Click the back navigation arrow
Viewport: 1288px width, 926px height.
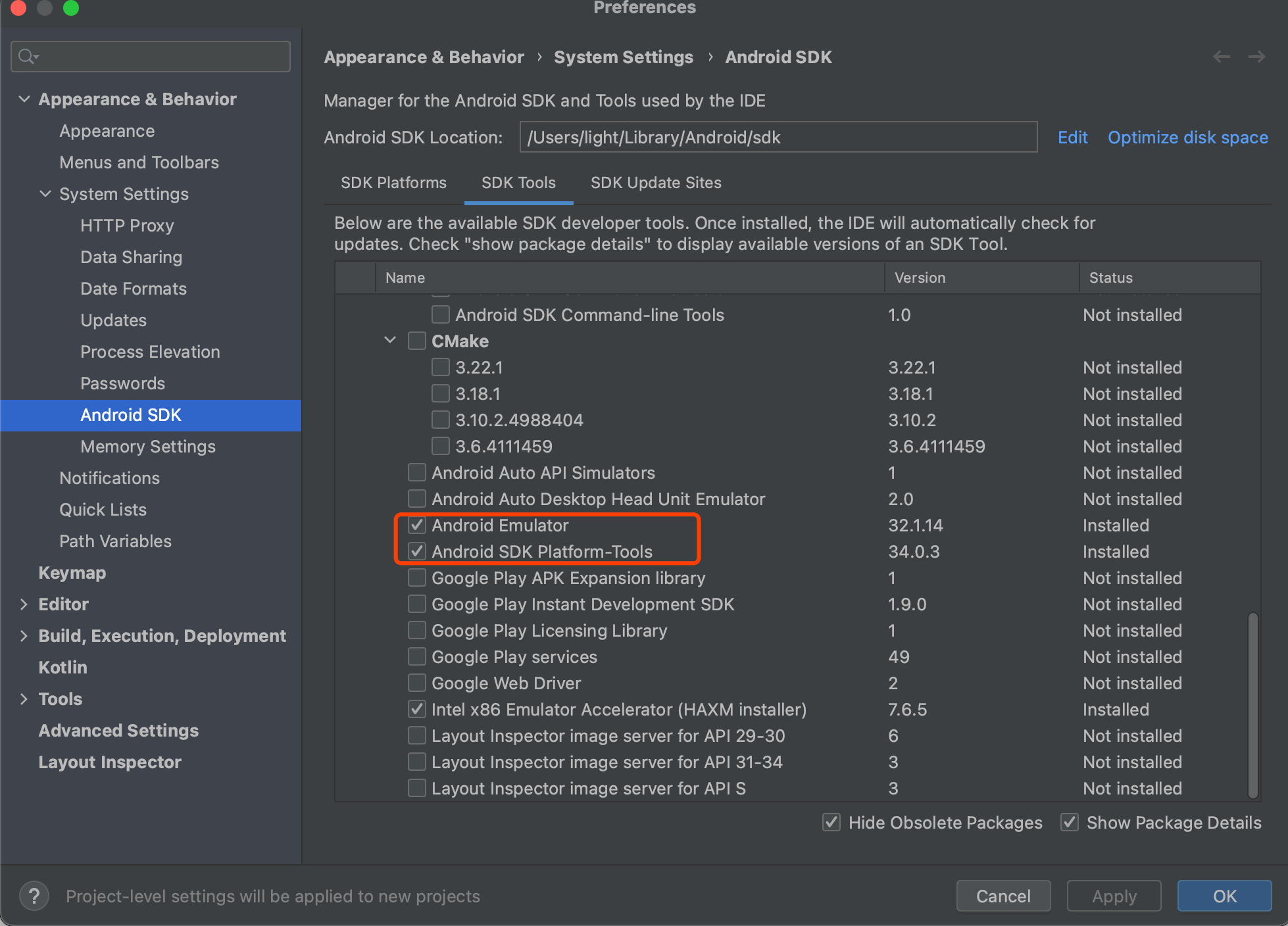[1222, 57]
